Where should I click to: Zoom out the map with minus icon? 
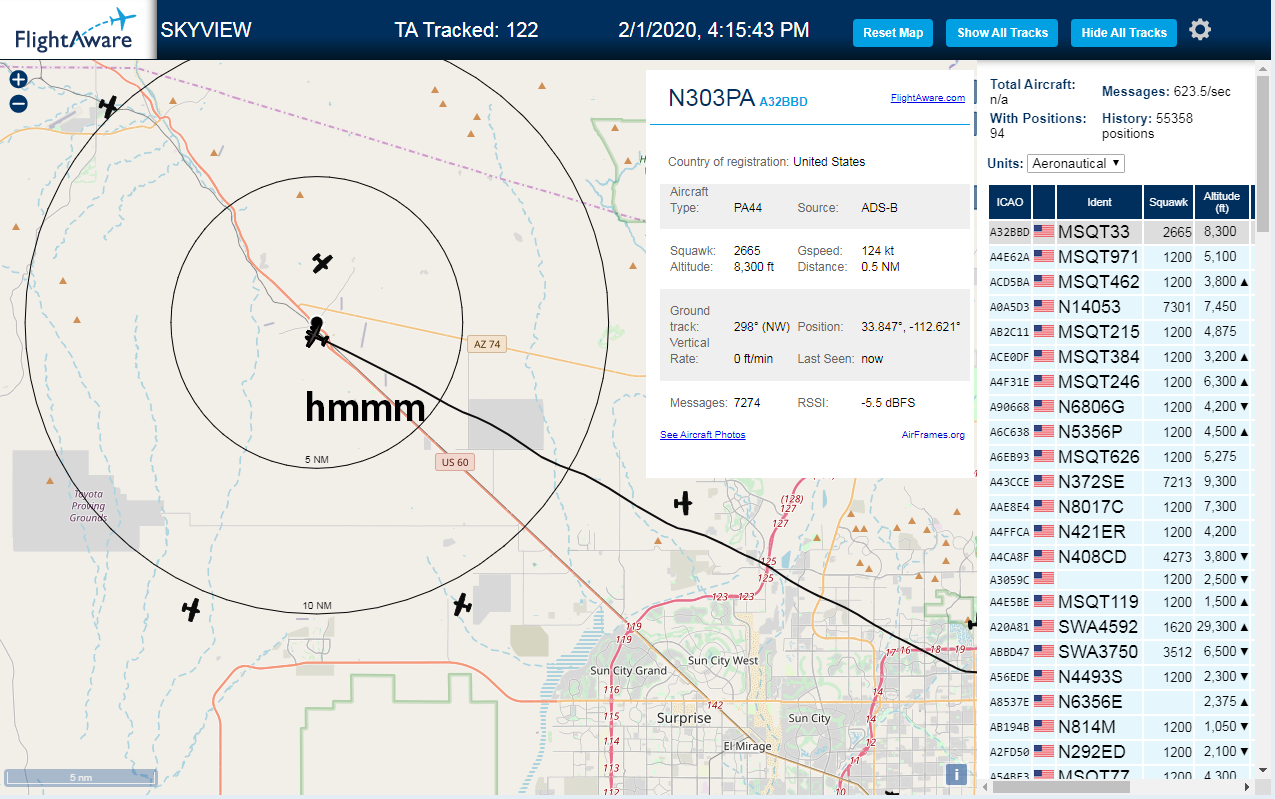click(x=18, y=104)
